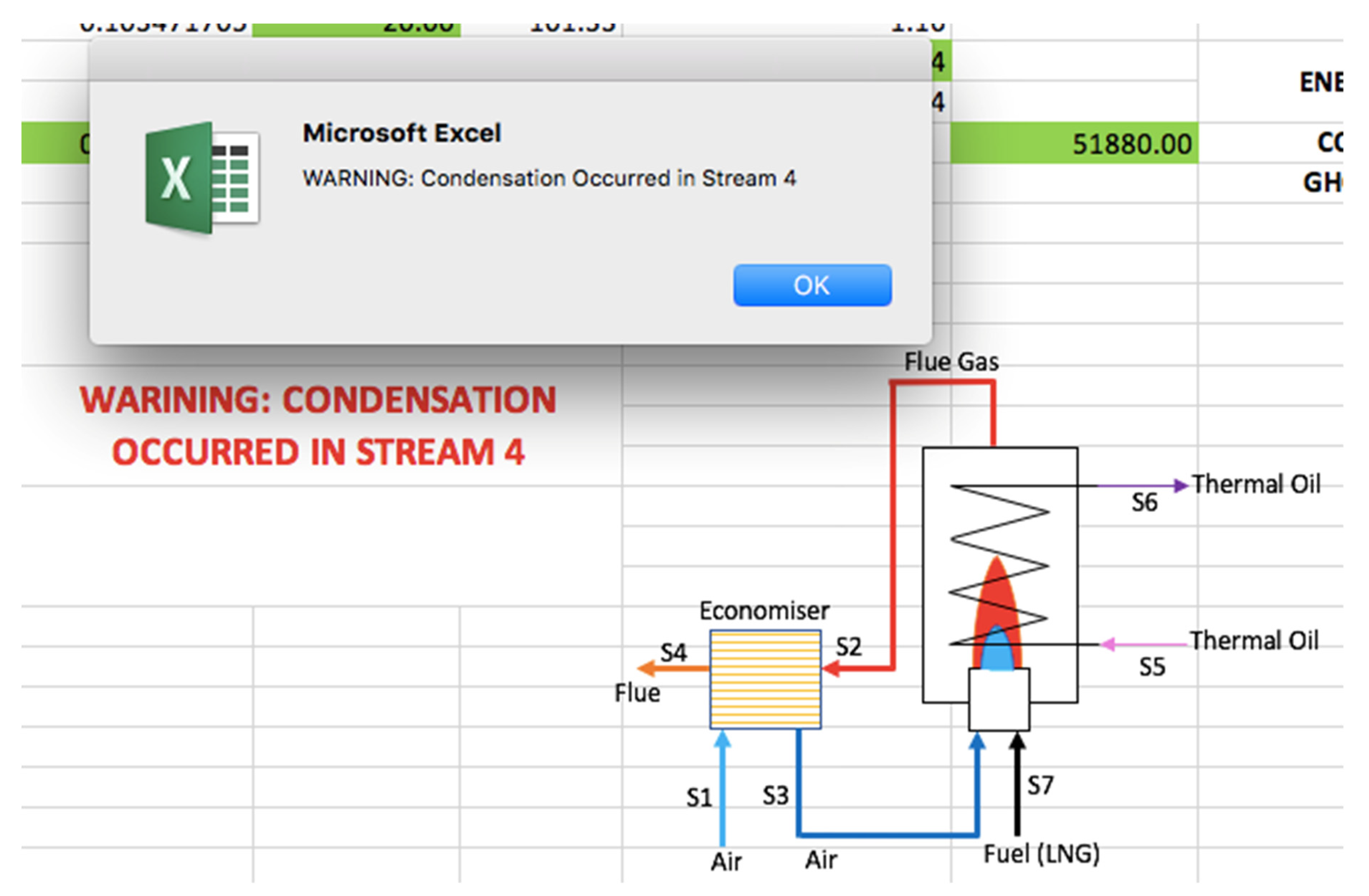Click the Microsoft Excel dialog title text

pos(401,133)
